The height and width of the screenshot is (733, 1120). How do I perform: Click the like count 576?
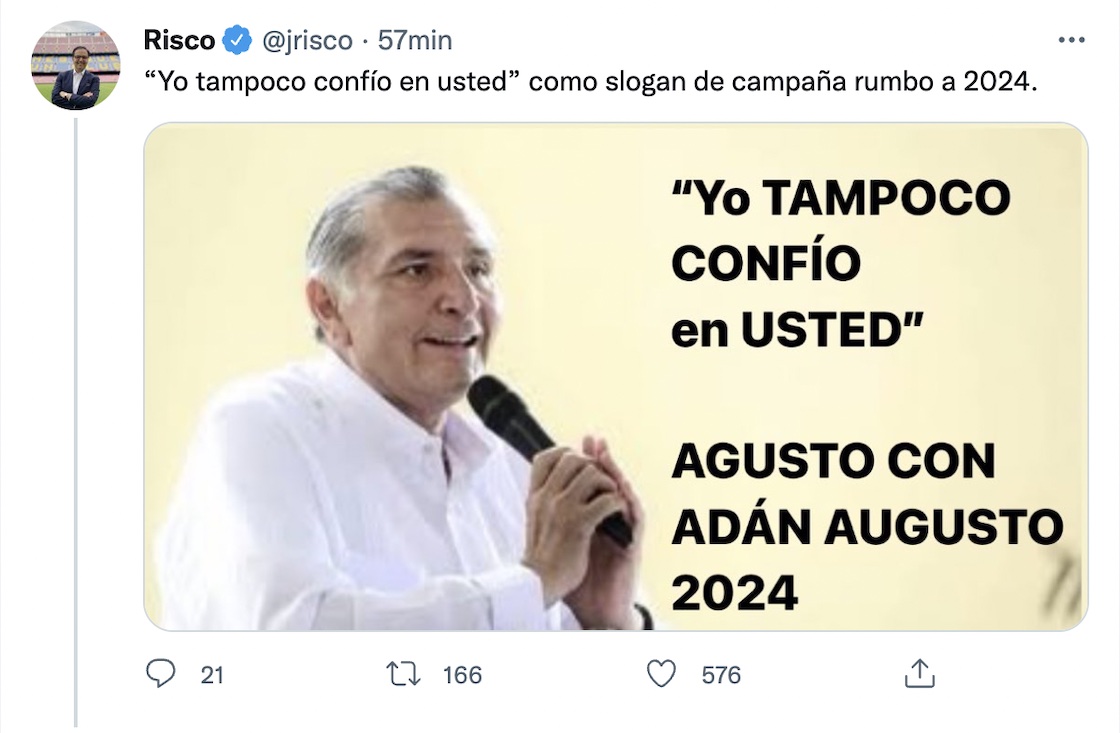tap(721, 675)
